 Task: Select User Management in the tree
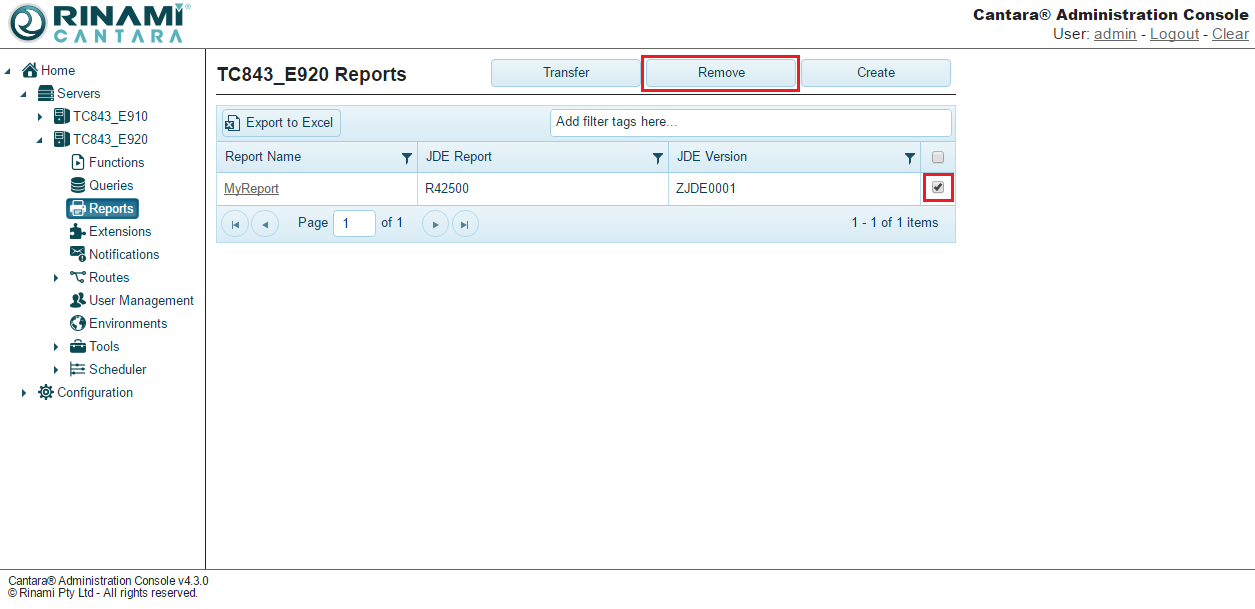pyautogui.click(x=141, y=301)
